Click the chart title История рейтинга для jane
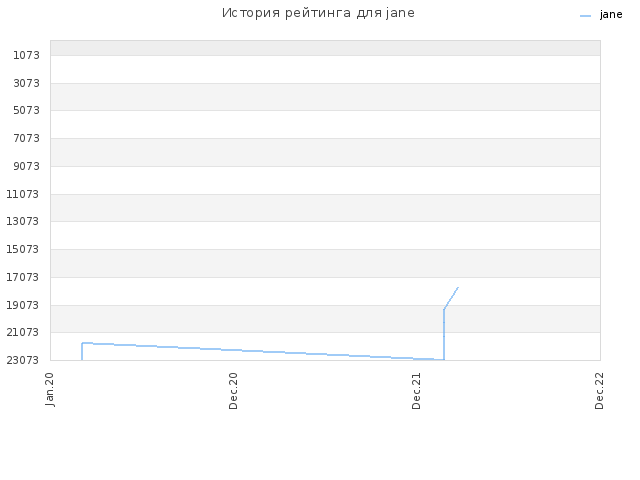This screenshot has height=480, width=640. pos(318,13)
